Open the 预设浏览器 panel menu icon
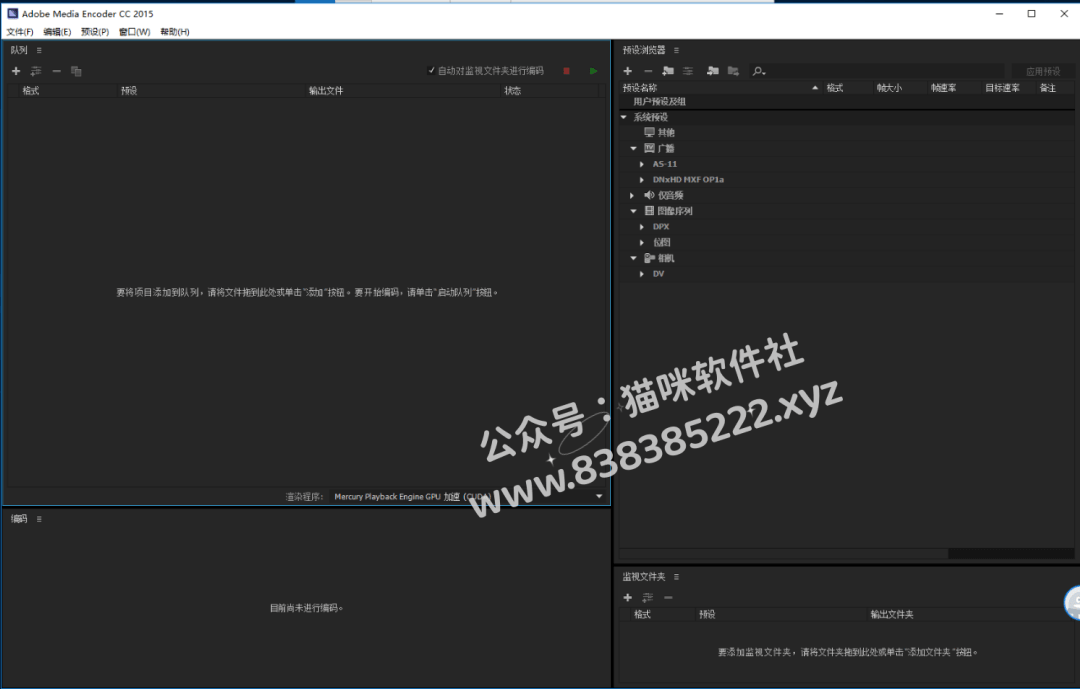The width and height of the screenshot is (1080, 689). pyautogui.click(x=676, y=50)
